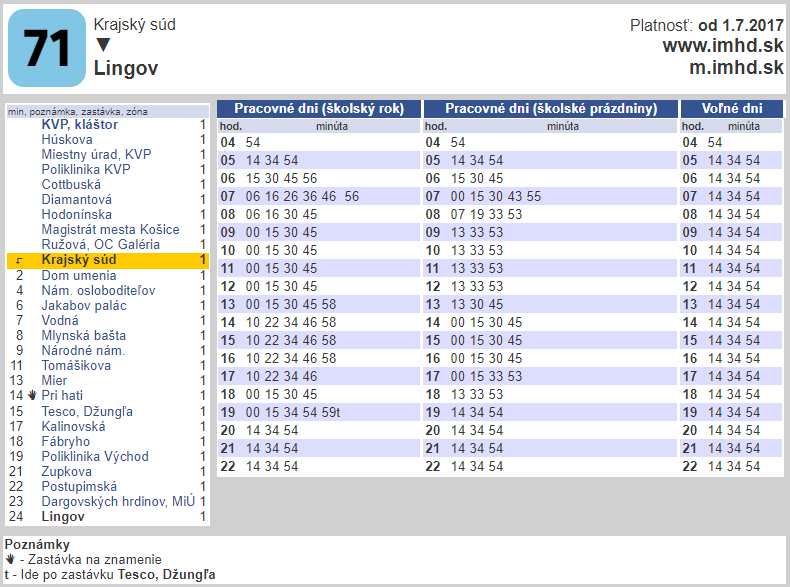The image size is (790, 587).
Task: Click the 59t departure in the 19 hour row
Action: (331, 412)
